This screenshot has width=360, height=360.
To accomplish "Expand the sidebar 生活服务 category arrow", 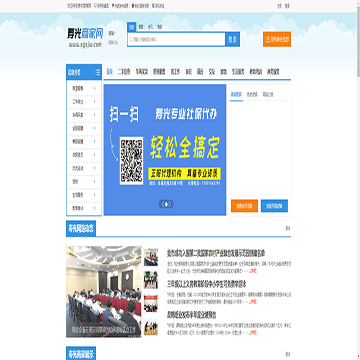I will coord(95,195).
